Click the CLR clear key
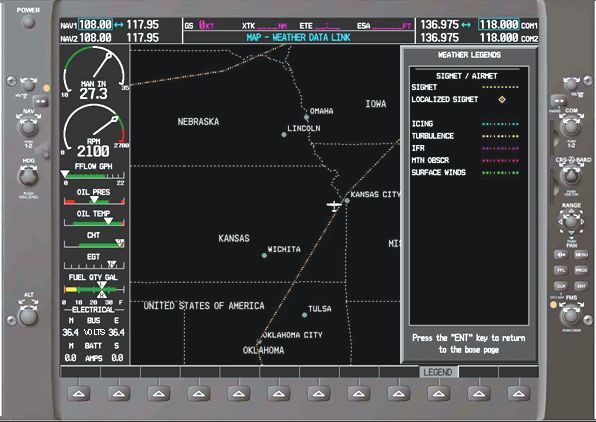The width and height of the screenshot is (596, 422). click(561, 286)
